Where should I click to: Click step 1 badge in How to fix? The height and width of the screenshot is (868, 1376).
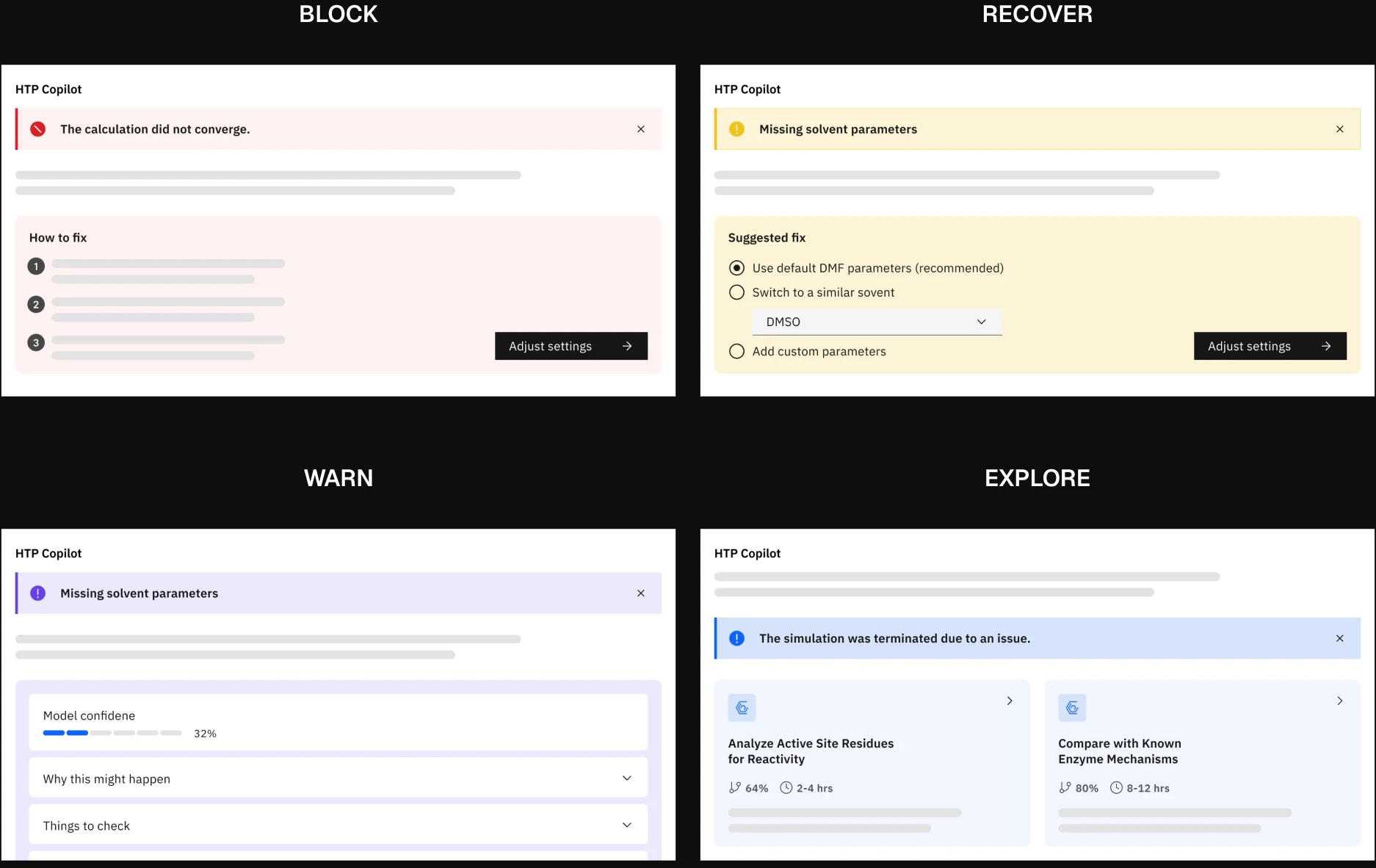36,267
